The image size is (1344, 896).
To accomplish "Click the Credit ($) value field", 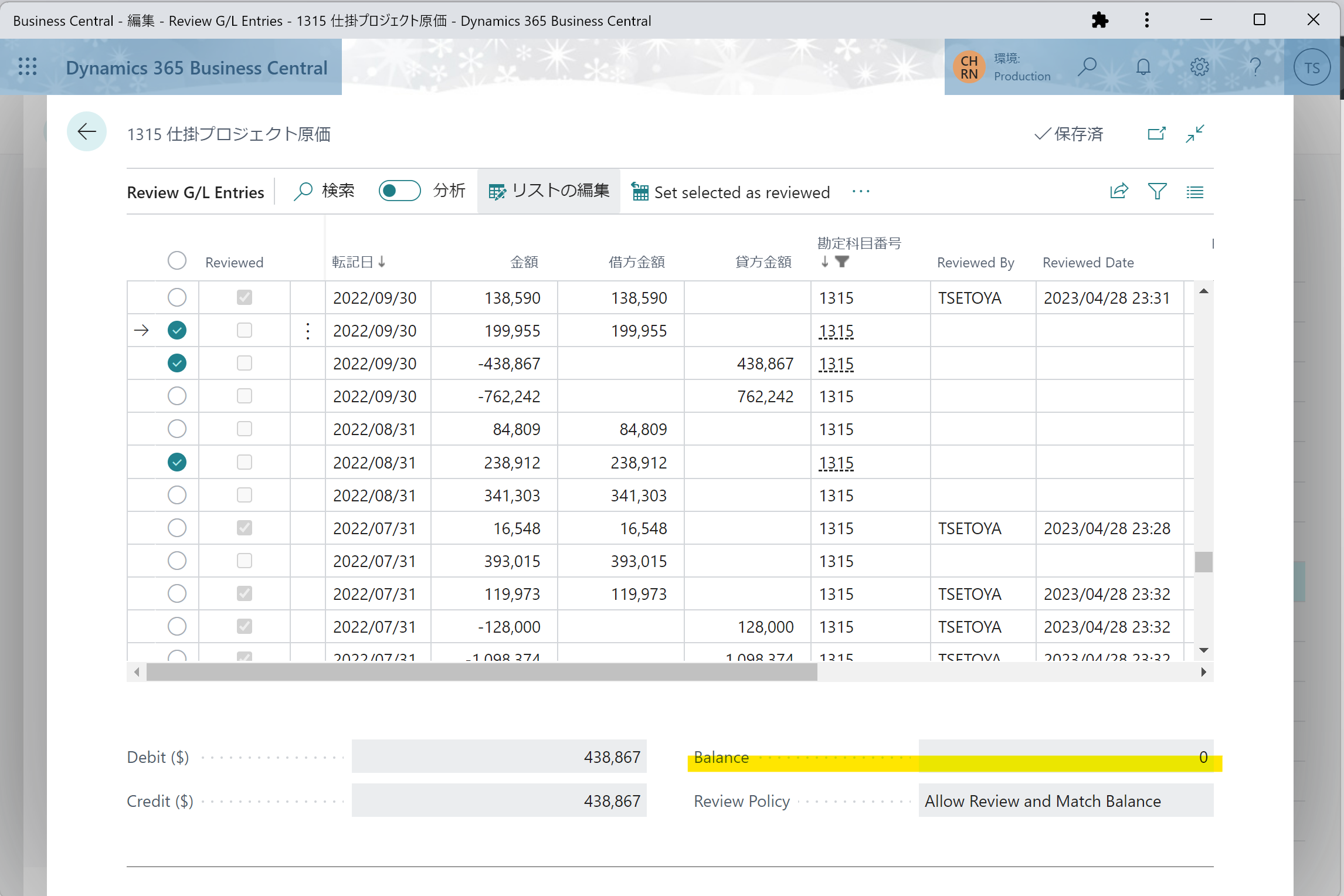I will (x=499, y=800).
